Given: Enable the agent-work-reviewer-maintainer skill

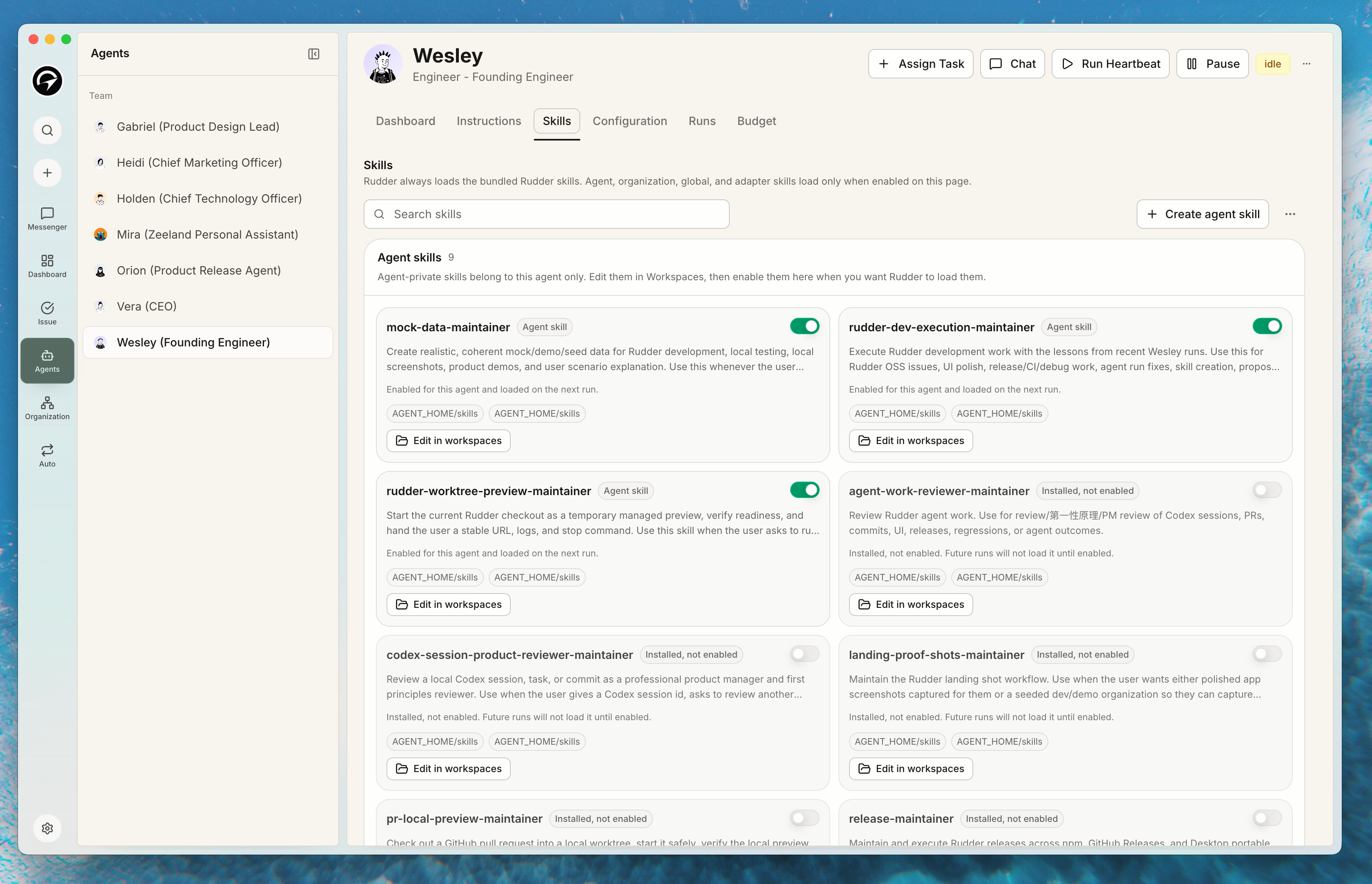Looking at the screenshot, I should 1267,490.
